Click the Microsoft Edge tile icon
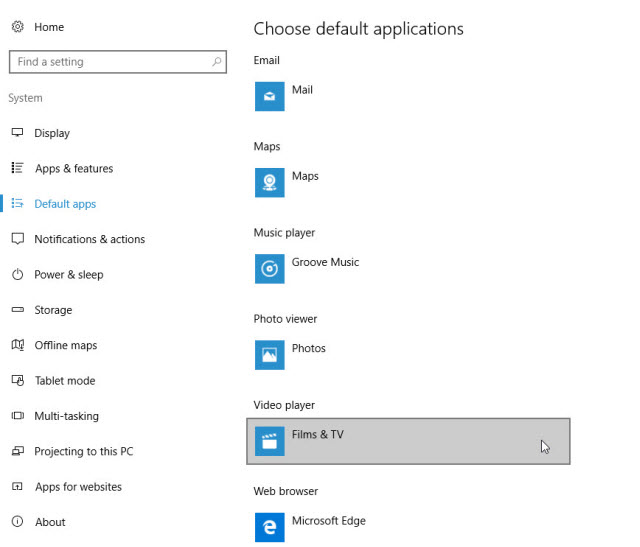Image resolution: width=640 pixels, height=547 pixels. click(270, 527)
